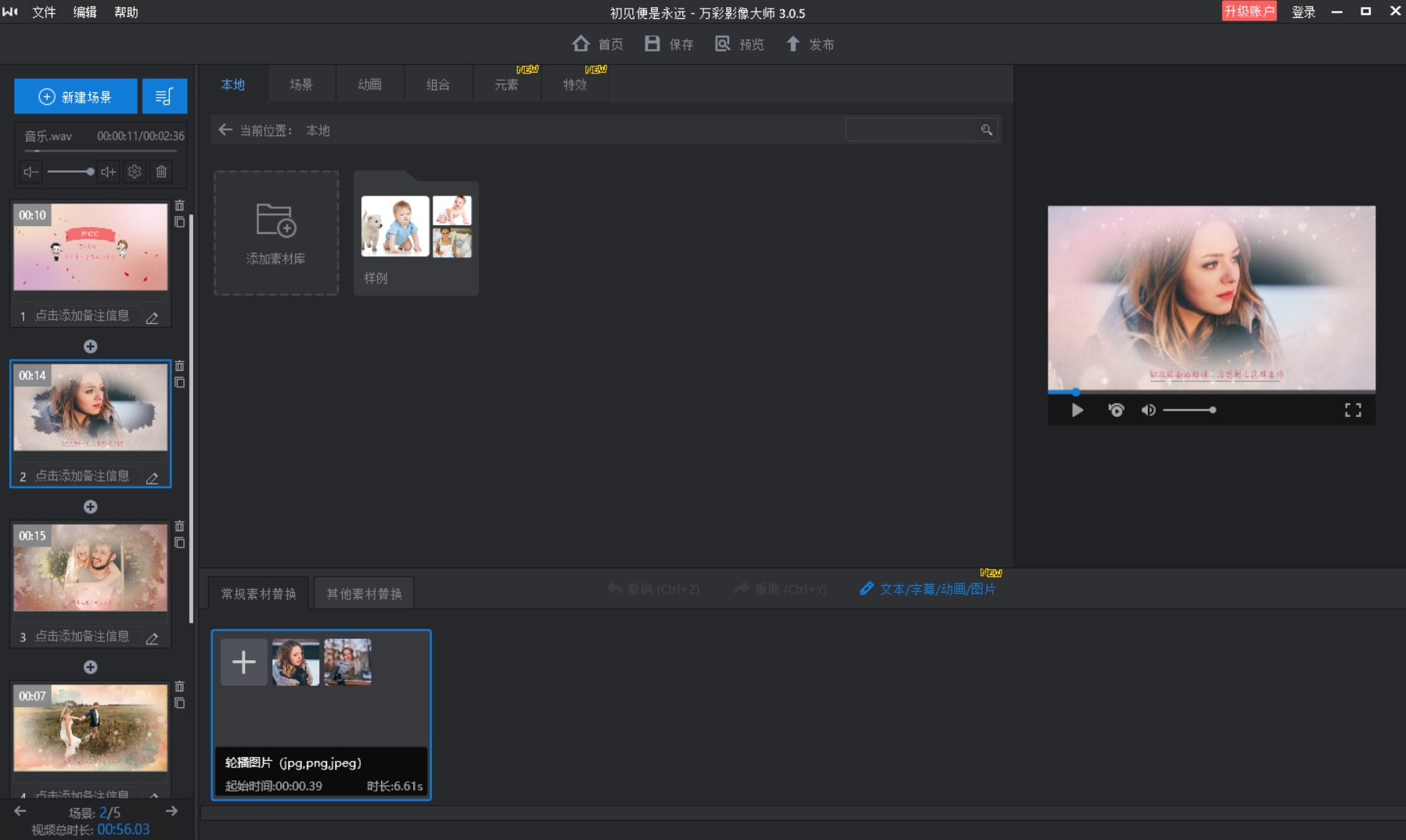Play the preview video
This screenshot has height=840, width=1406.
coord(1077,410)
